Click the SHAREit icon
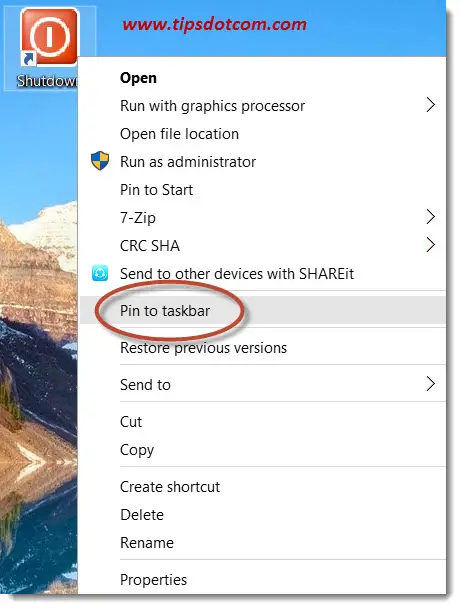461x609 pixels. tap(100, 273)
